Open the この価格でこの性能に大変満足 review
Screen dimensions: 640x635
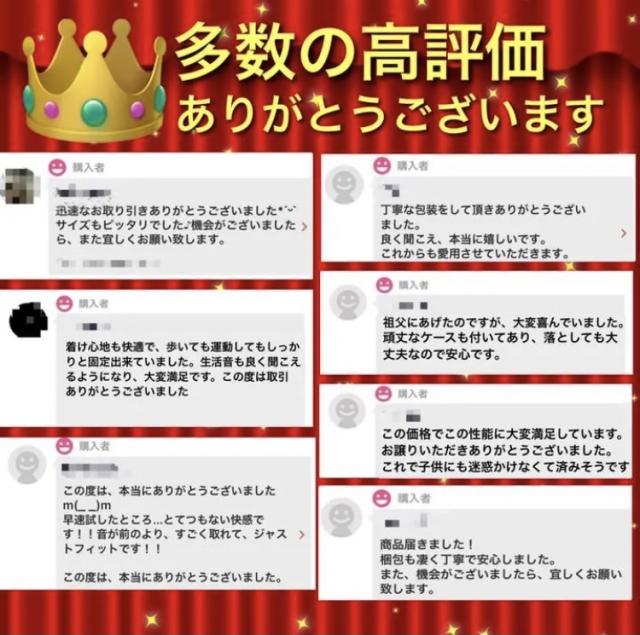pos(505,450)
